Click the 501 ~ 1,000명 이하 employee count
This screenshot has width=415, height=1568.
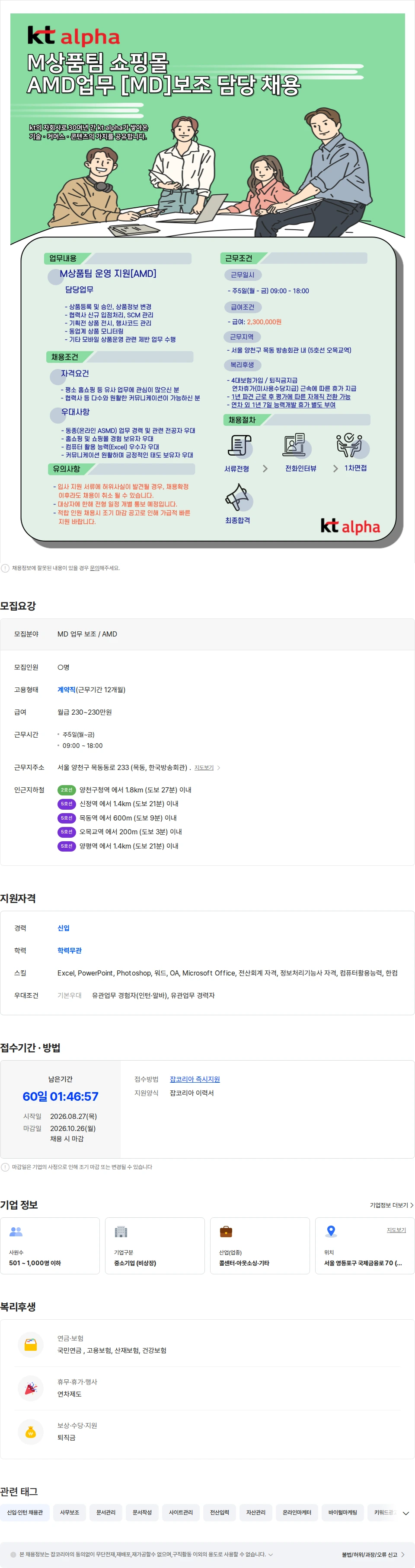[x=35, y=1263]
